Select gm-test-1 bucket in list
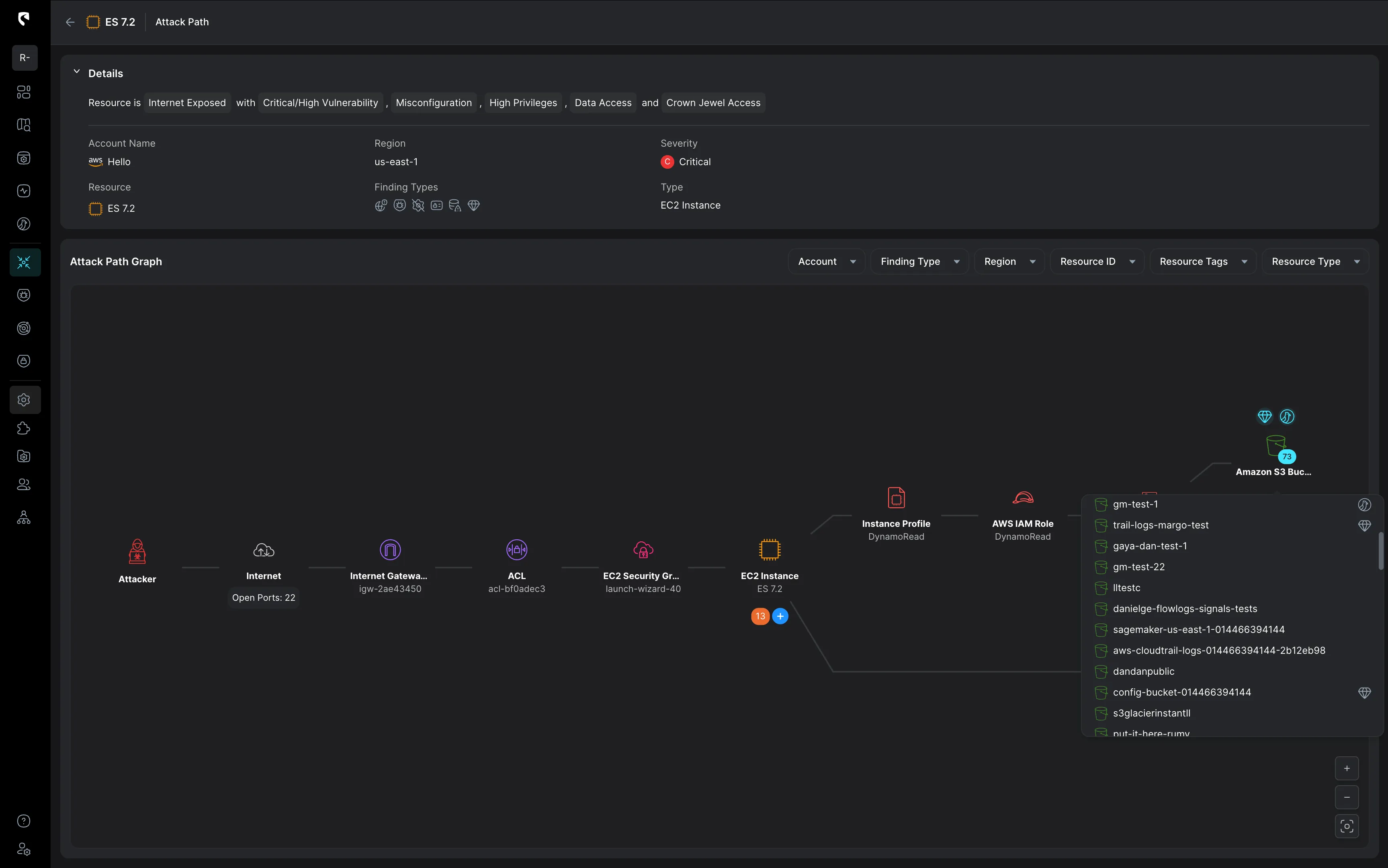 (1232, 504)
